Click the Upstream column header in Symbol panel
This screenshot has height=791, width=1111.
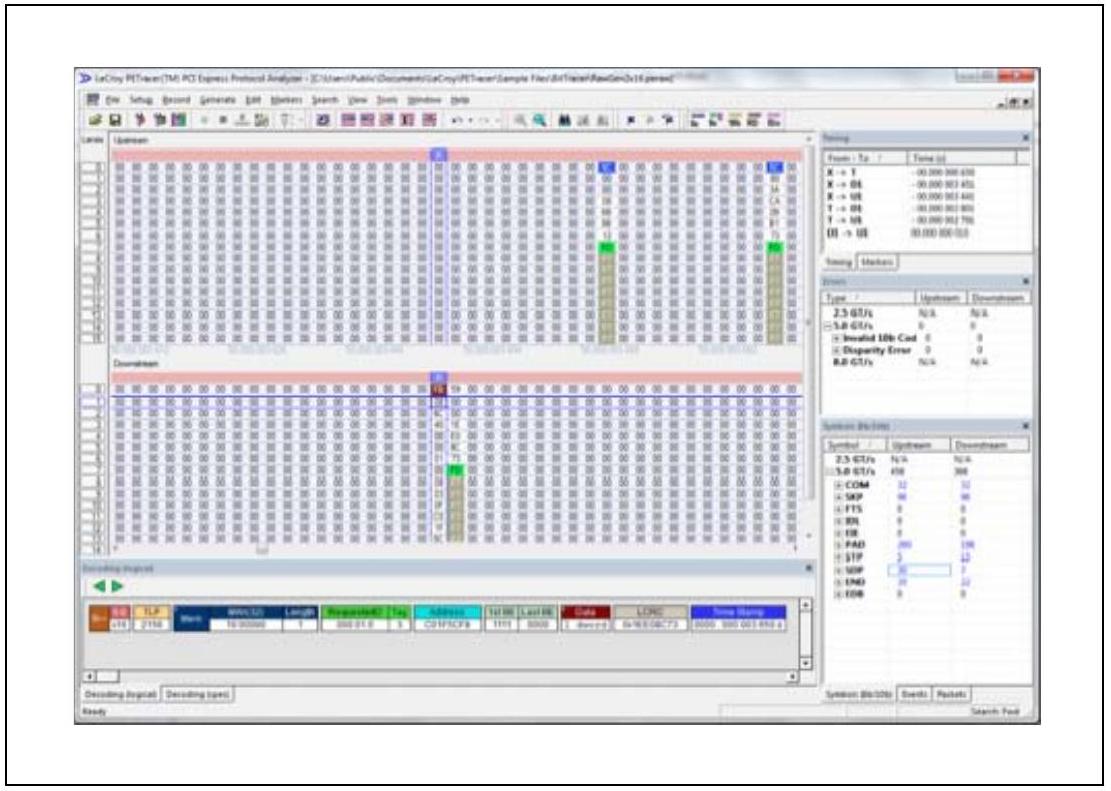pyautogui.click(x=919, y=445)
